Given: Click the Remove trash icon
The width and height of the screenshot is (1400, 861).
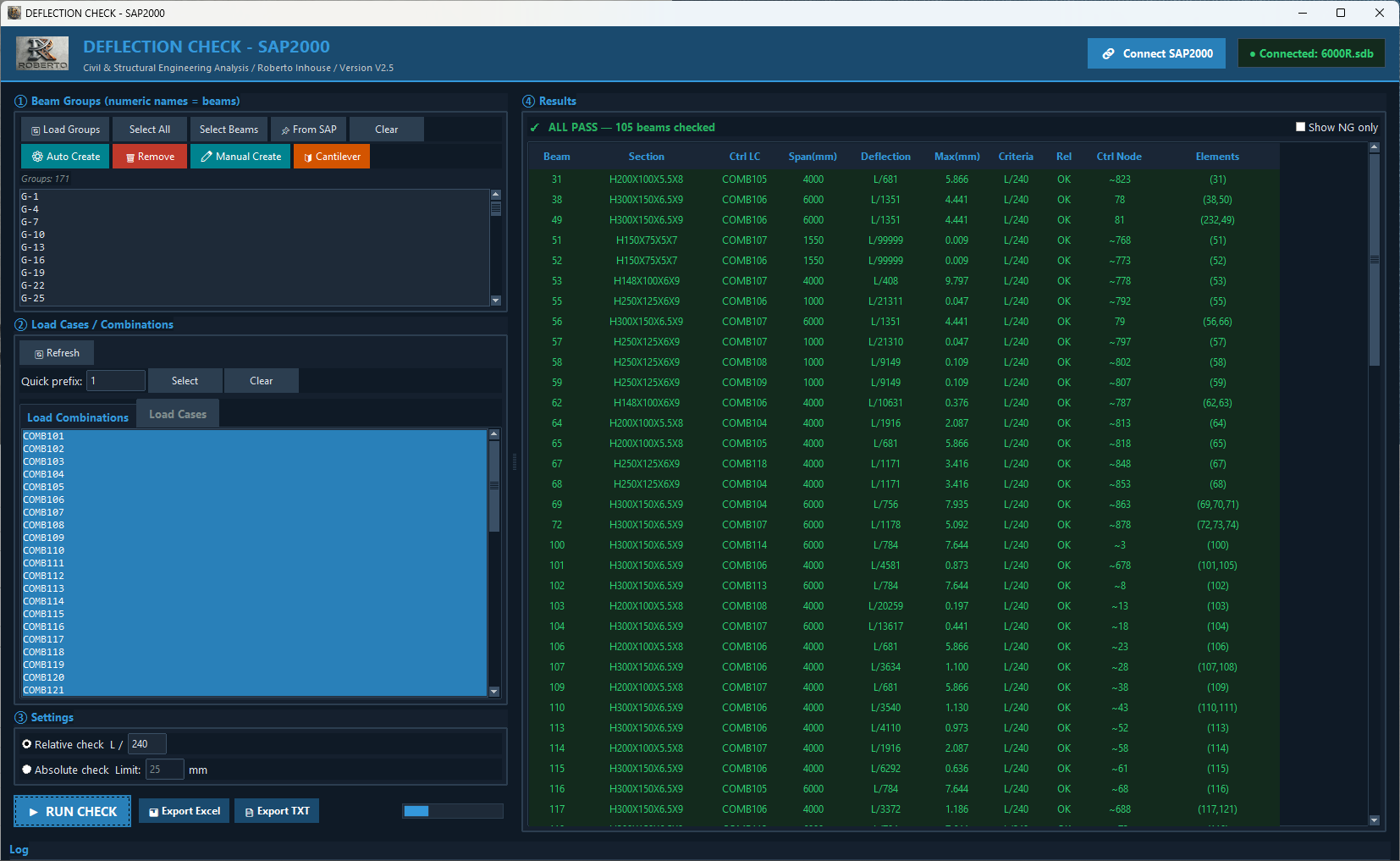Looking at the screenshot, I should click(x=130, y=157).
